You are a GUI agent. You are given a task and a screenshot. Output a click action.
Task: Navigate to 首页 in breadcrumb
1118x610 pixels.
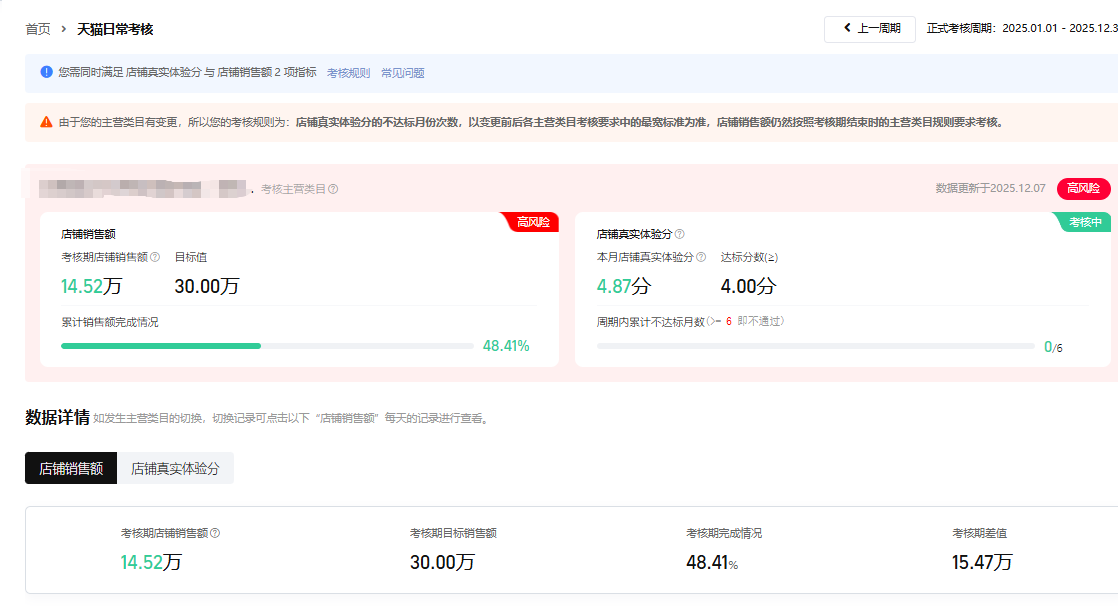38,30
